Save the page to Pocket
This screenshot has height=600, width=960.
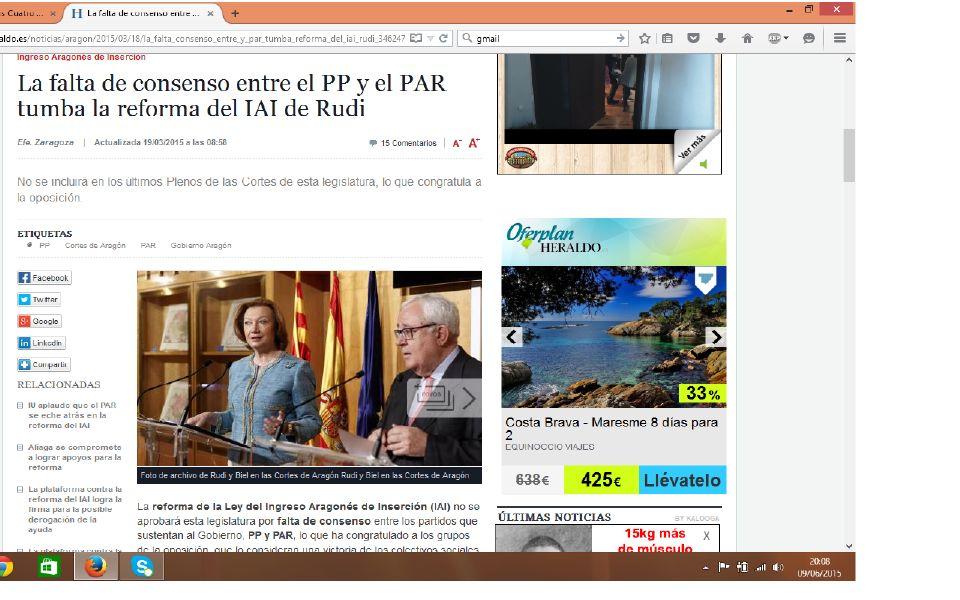tap(695, 37)
